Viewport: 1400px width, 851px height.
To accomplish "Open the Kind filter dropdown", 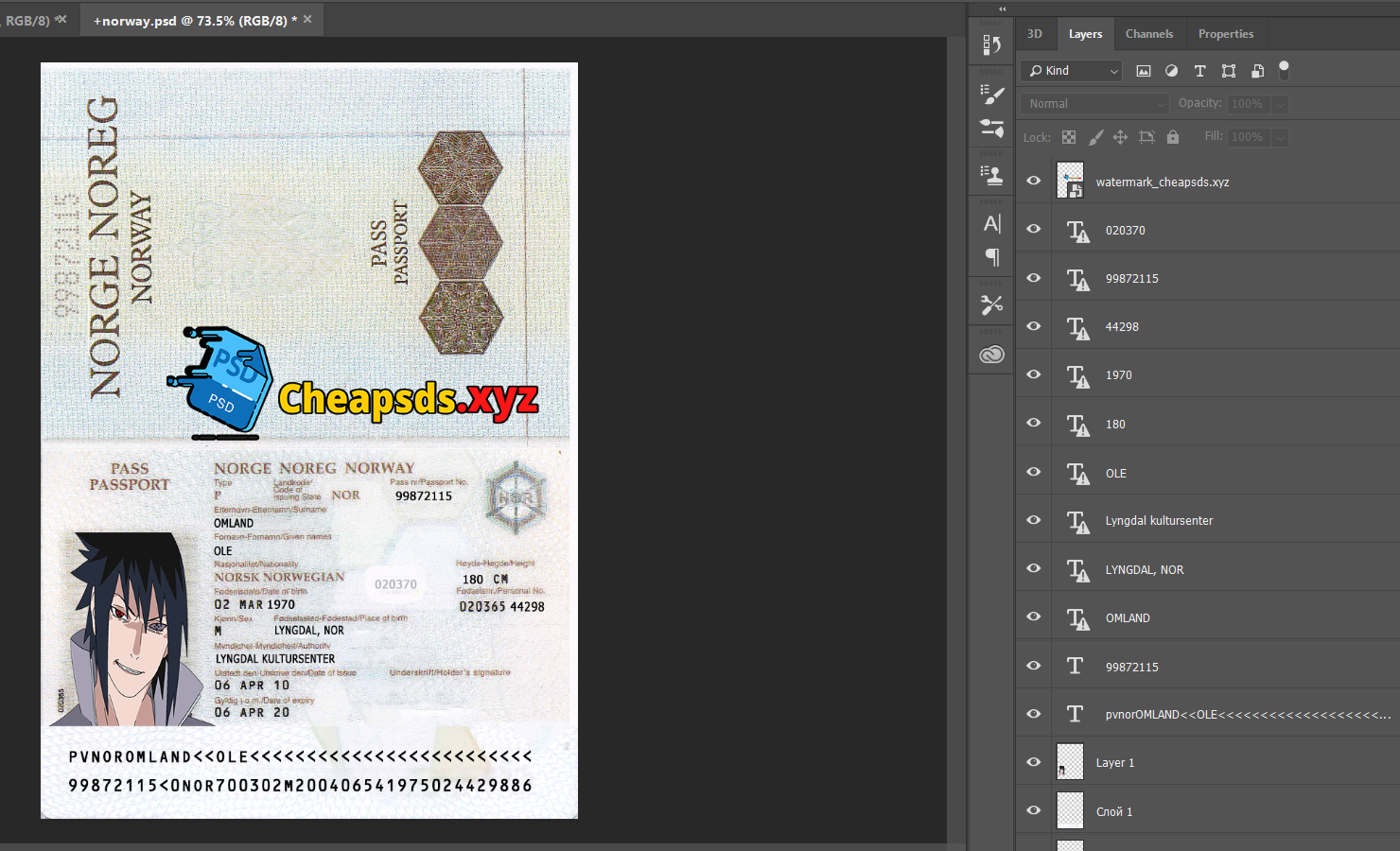I will click(x=1072, y=71).
